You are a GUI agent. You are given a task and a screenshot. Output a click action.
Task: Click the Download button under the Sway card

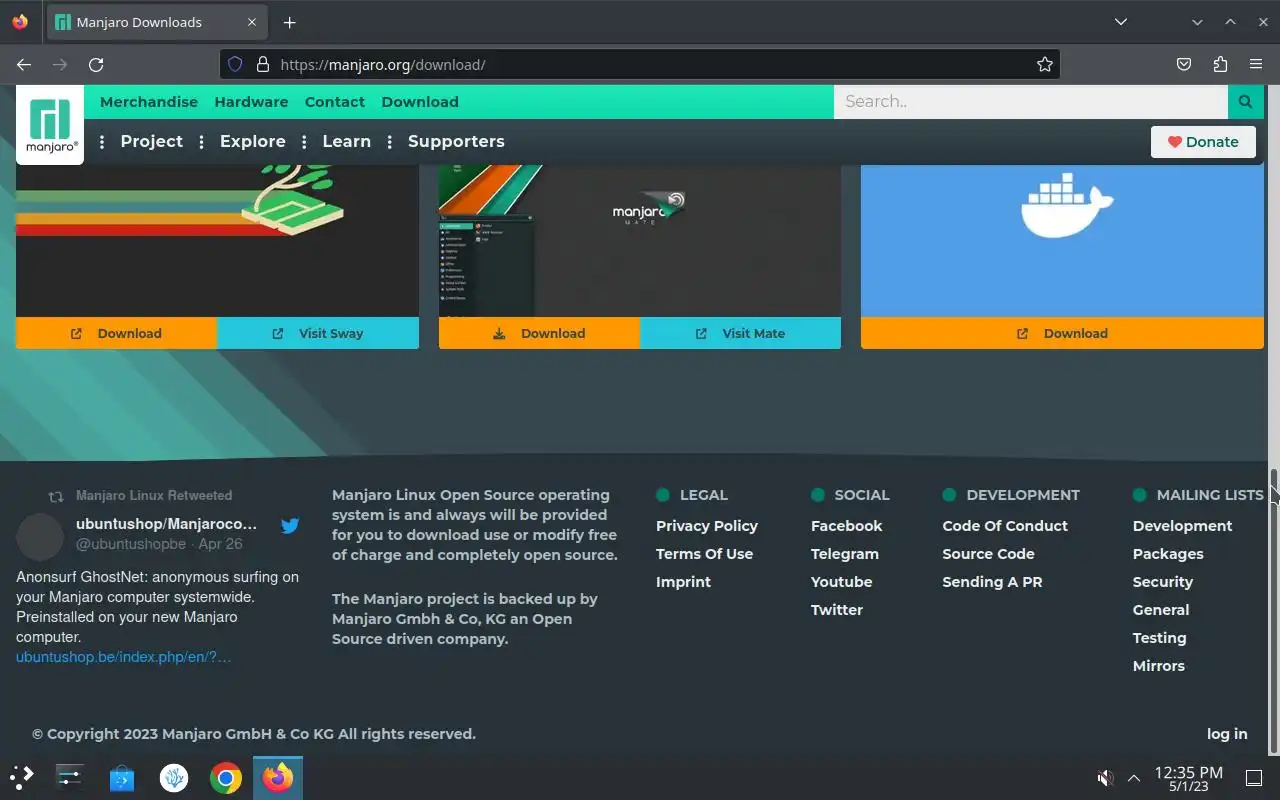(116, 333)
